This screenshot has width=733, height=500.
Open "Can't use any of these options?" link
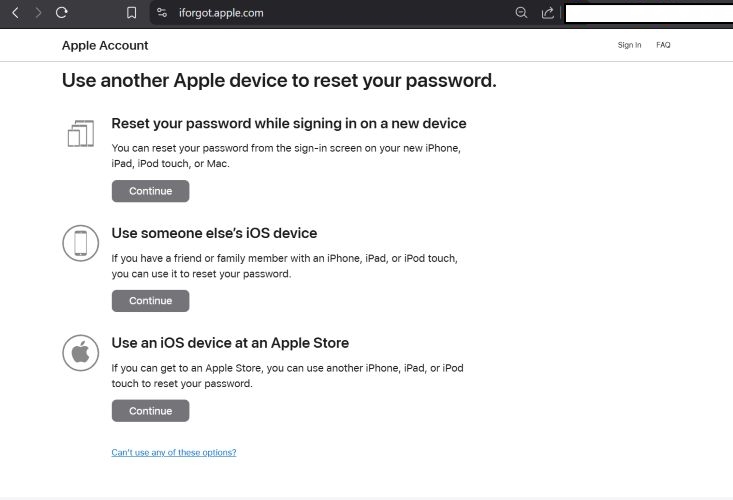[x=174, y=453]
